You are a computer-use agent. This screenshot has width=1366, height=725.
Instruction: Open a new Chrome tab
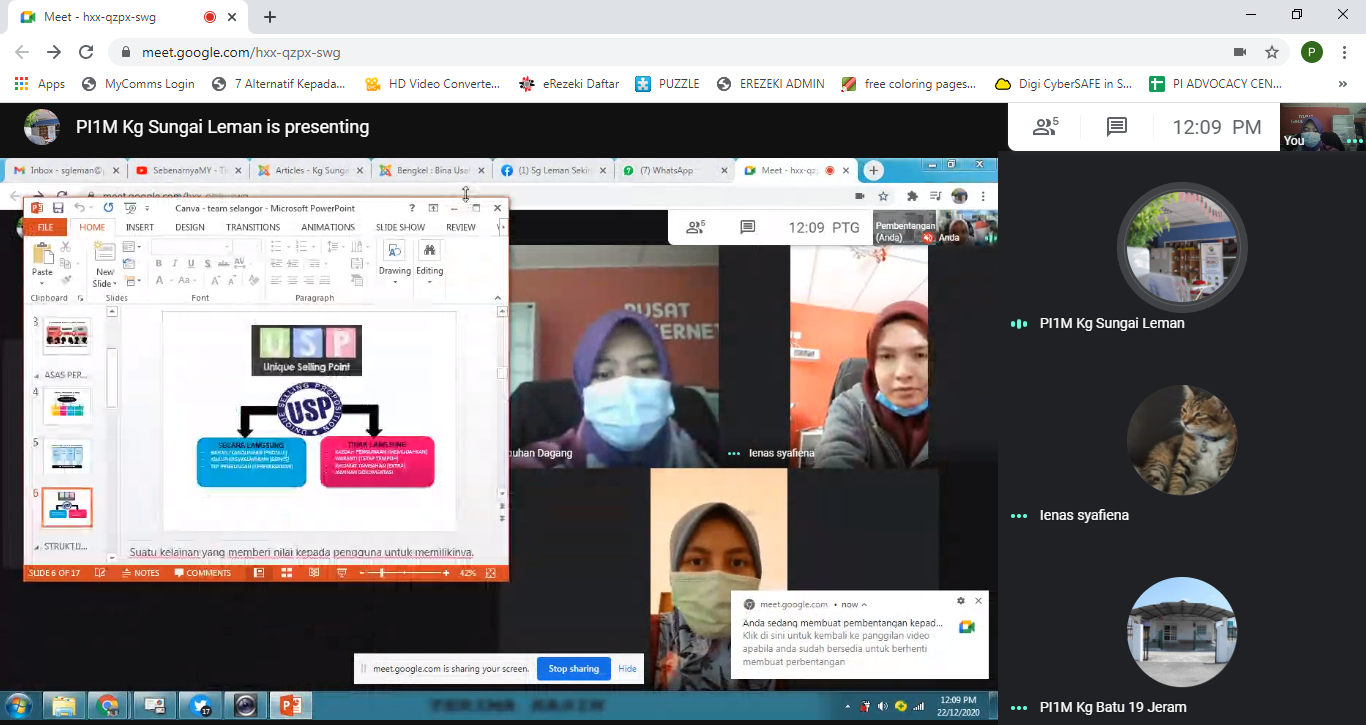[270, 17]
